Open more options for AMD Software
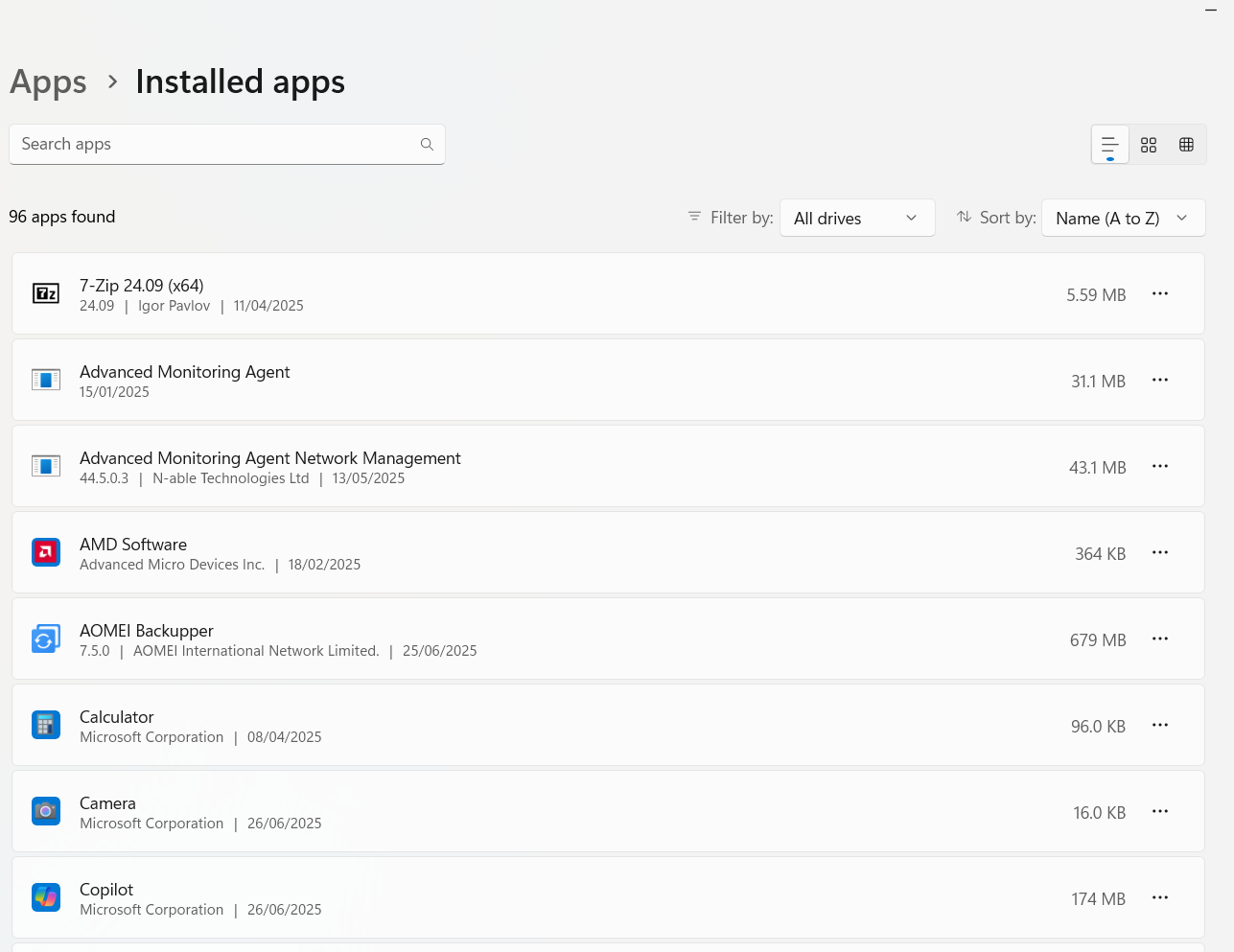Viewport: 1234px width, 952px height. click(1160, 552)
